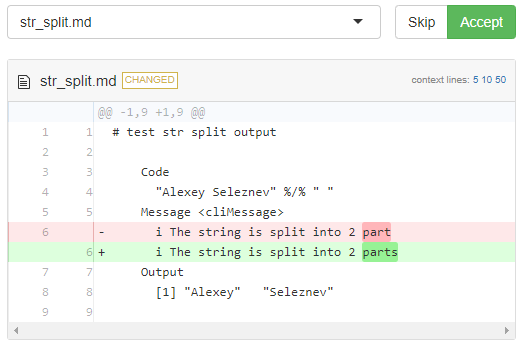Set context lines to 10
Image resolution: width=522 pixels, height=362 pixels.
[487, 80]
